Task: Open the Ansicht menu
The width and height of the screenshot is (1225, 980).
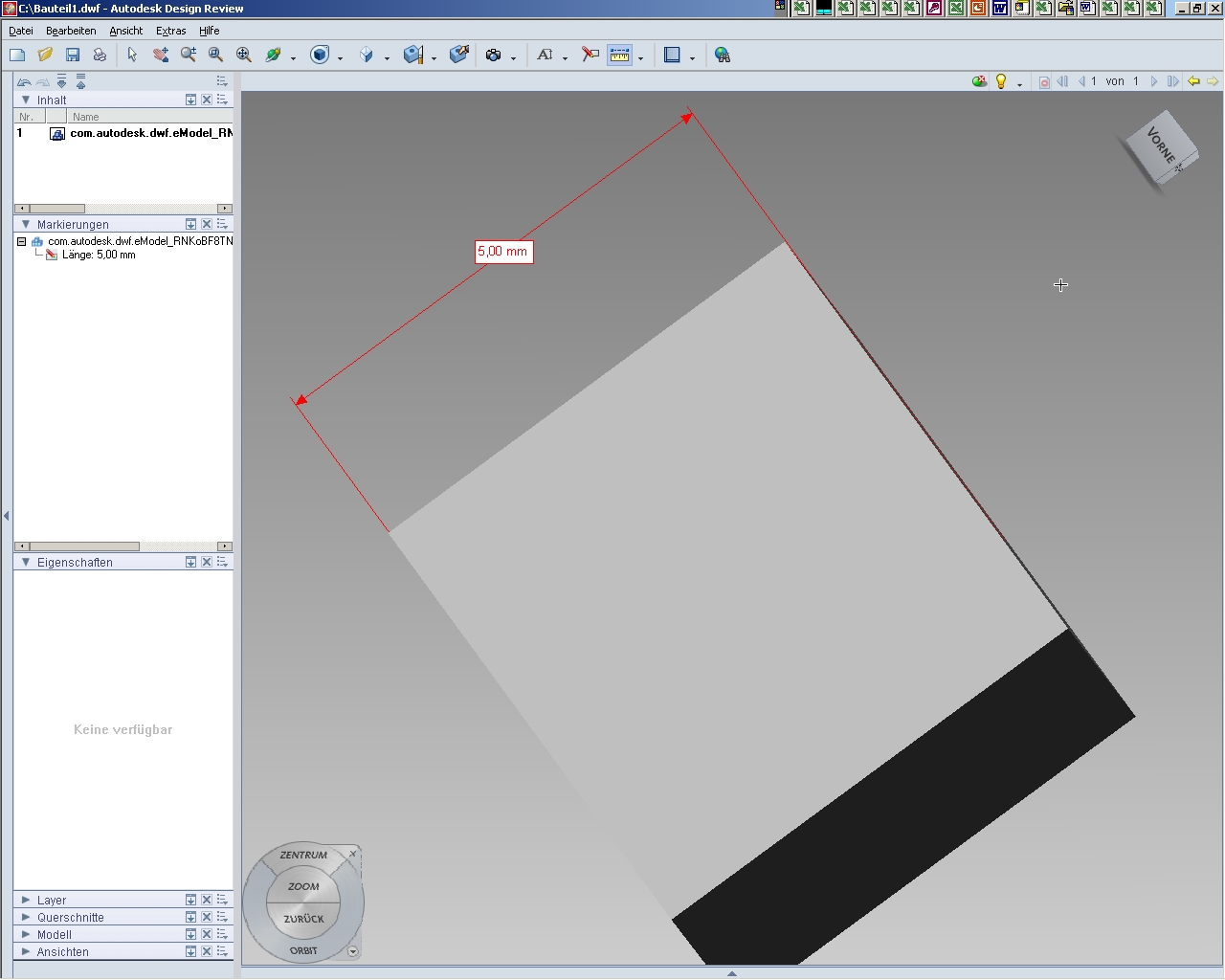Action: coord(125,31)
